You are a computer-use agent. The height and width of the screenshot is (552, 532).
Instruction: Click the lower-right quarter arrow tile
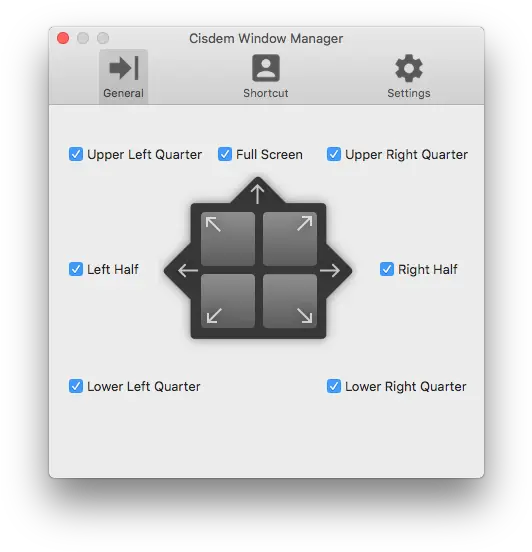(290, 301)
